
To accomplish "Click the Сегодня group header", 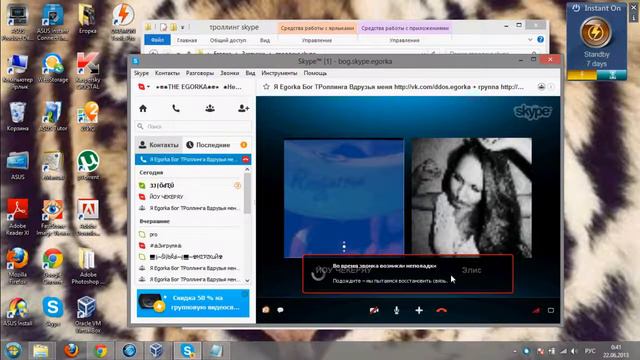I will click(x=151, y=172).
